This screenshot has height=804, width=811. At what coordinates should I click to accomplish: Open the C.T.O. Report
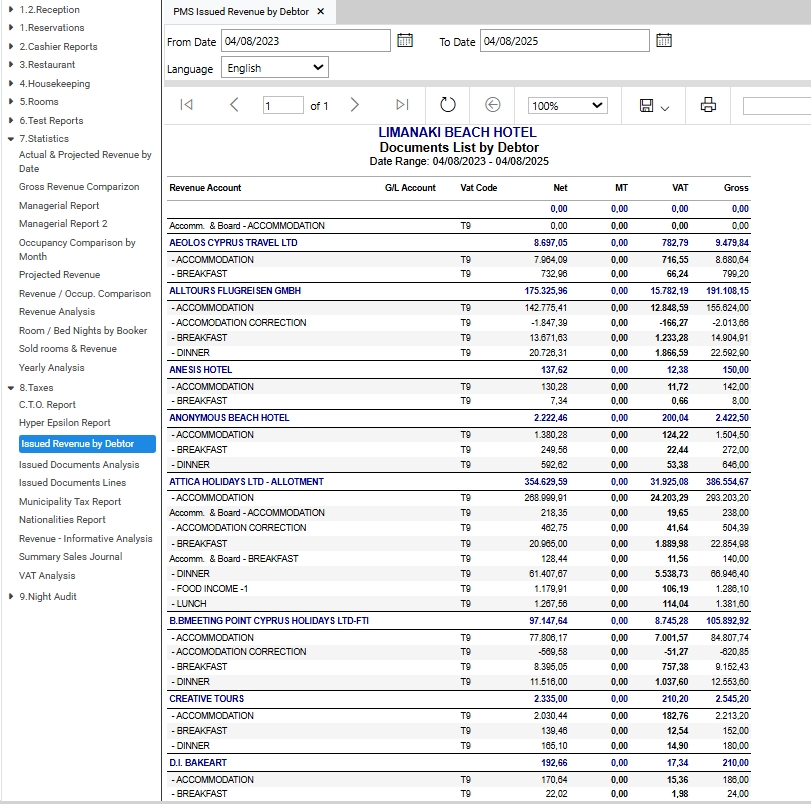click(47, 405)
